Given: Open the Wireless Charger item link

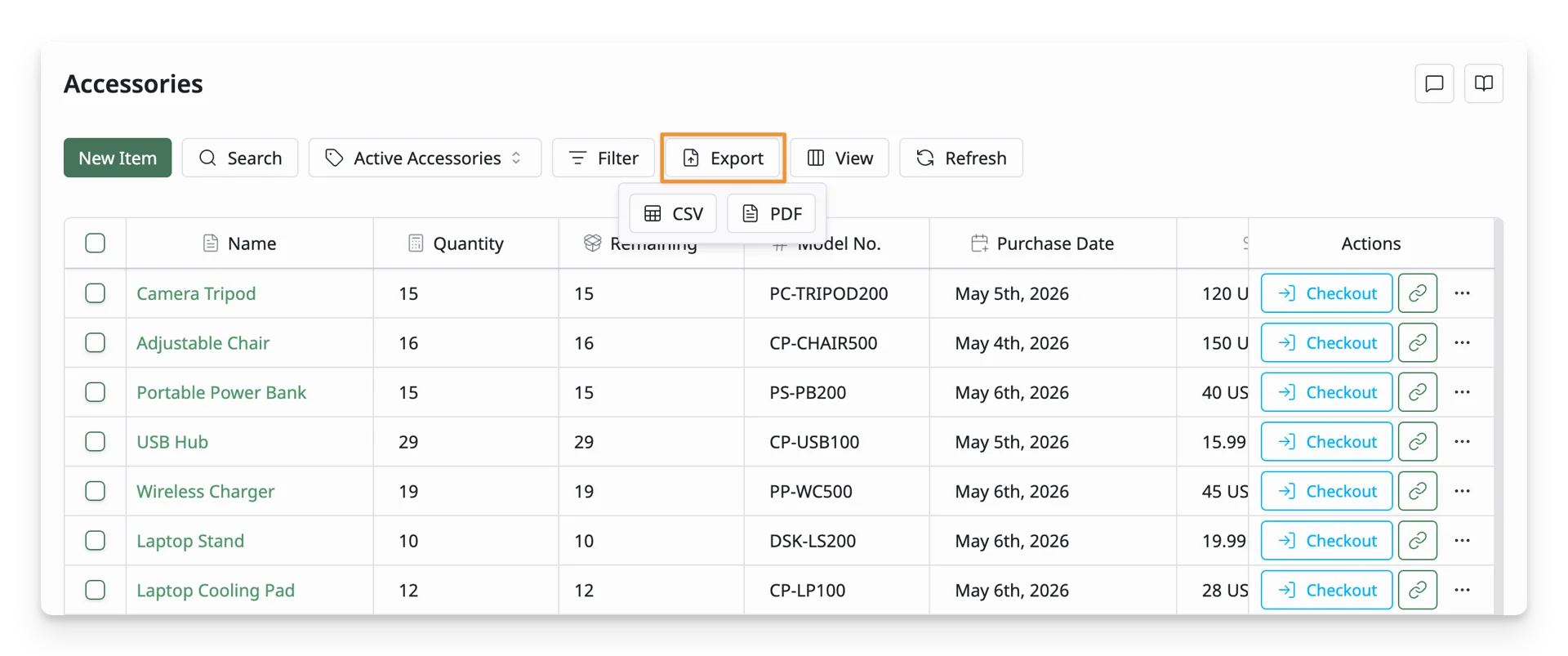Looking at the screenshot, I should pyautogui.click(x=205, y=491).
